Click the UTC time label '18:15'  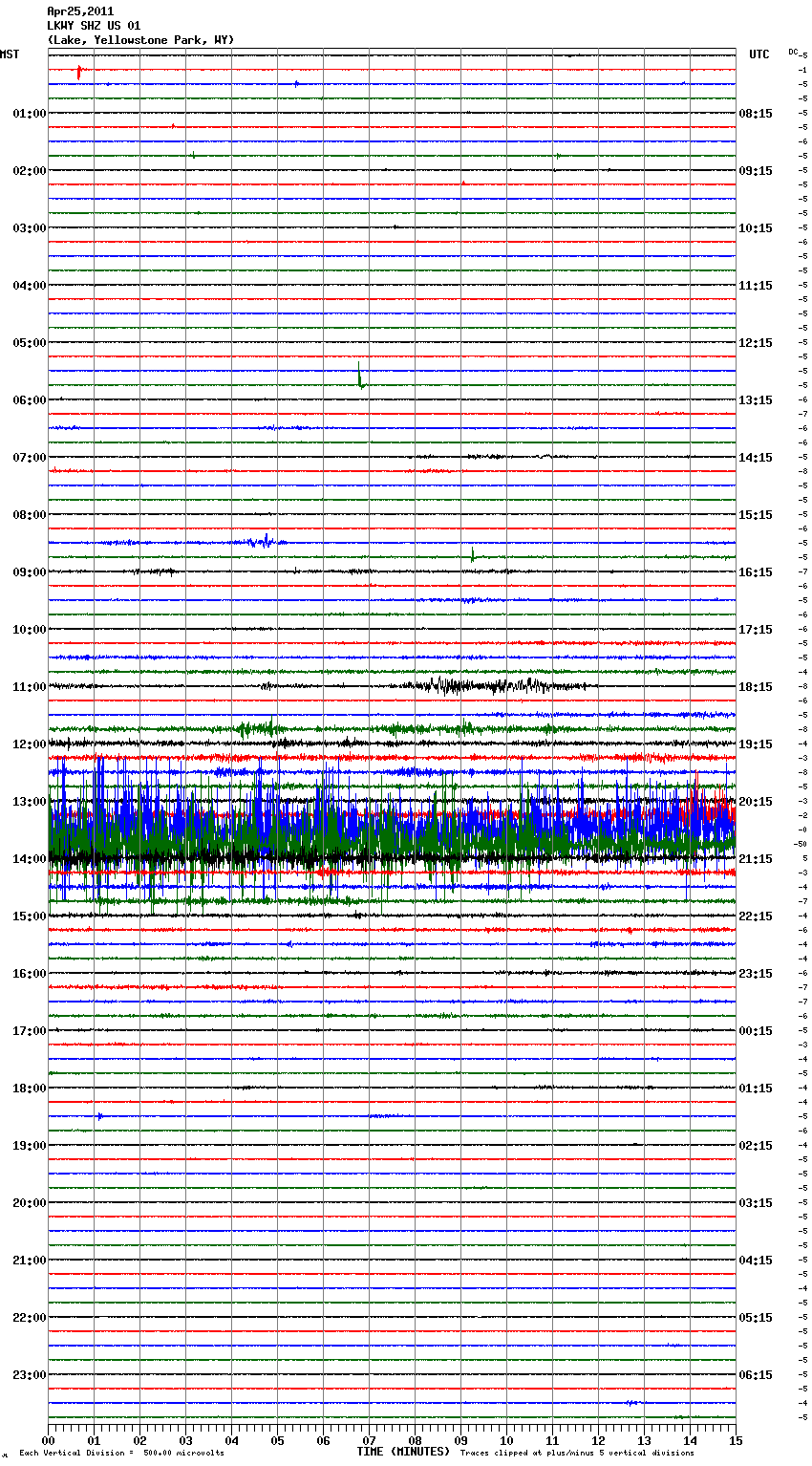(756, 687)
